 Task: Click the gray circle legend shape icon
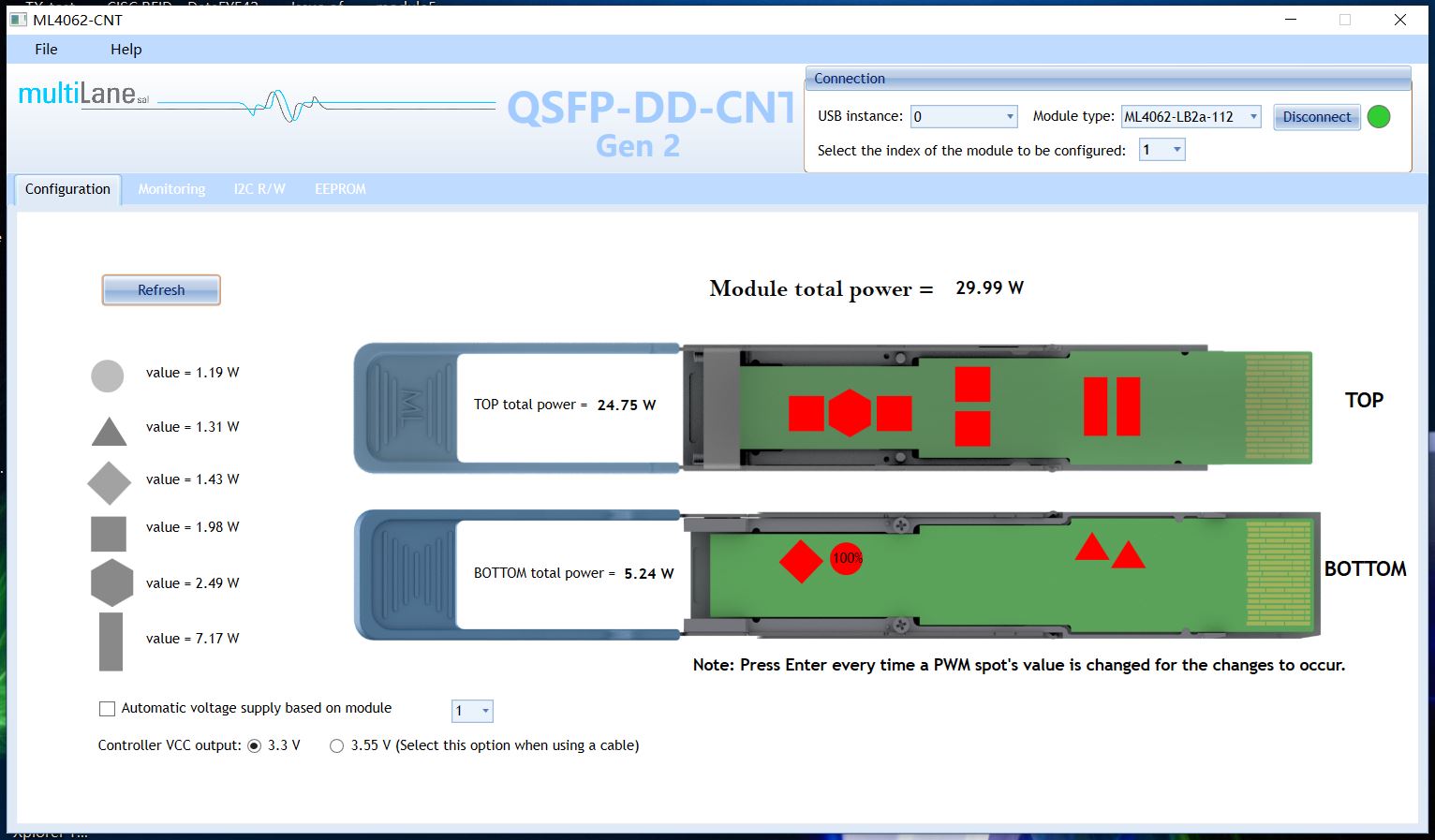[x=108, y=376]
